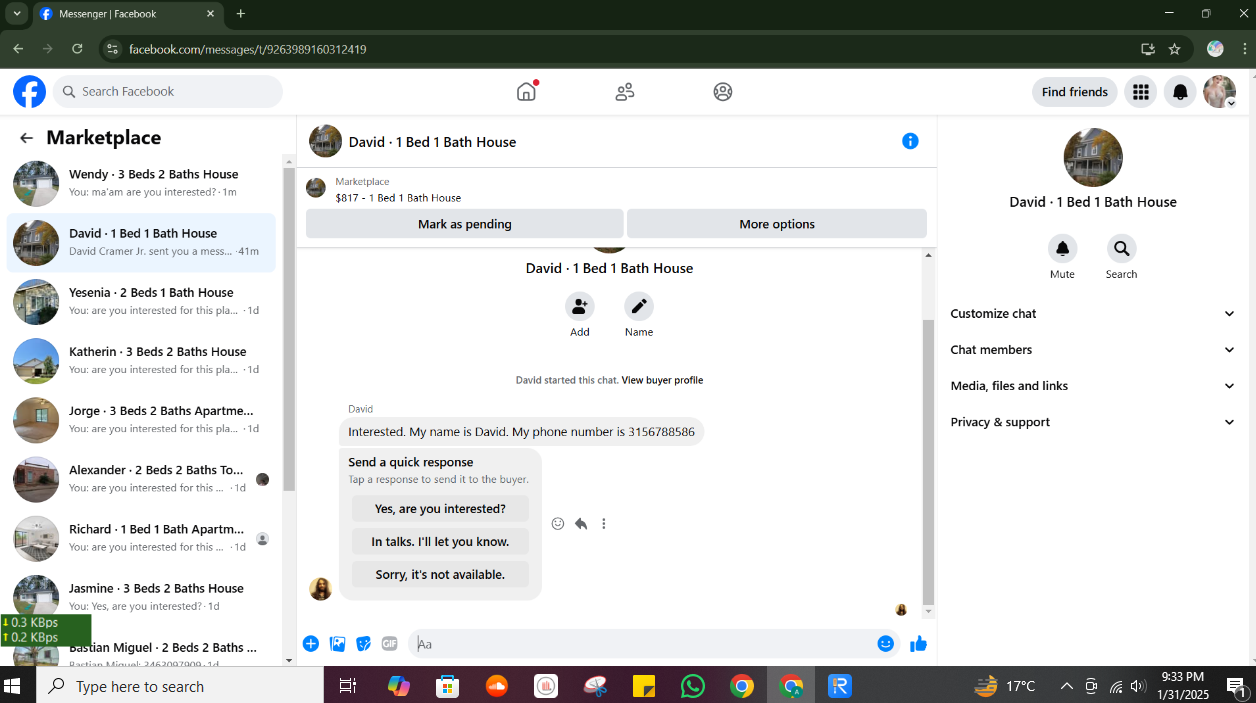This screenshot has height=703, width=1256.
Task: Open browser tab list dropdown
Action: pyautogui.click(x=17, y=14)
